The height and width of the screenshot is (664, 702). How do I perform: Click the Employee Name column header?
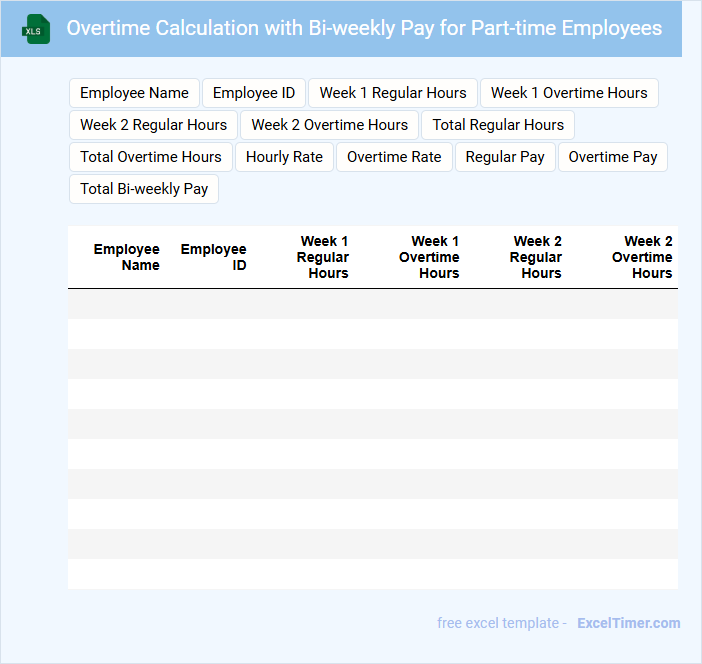pos(127,257)
